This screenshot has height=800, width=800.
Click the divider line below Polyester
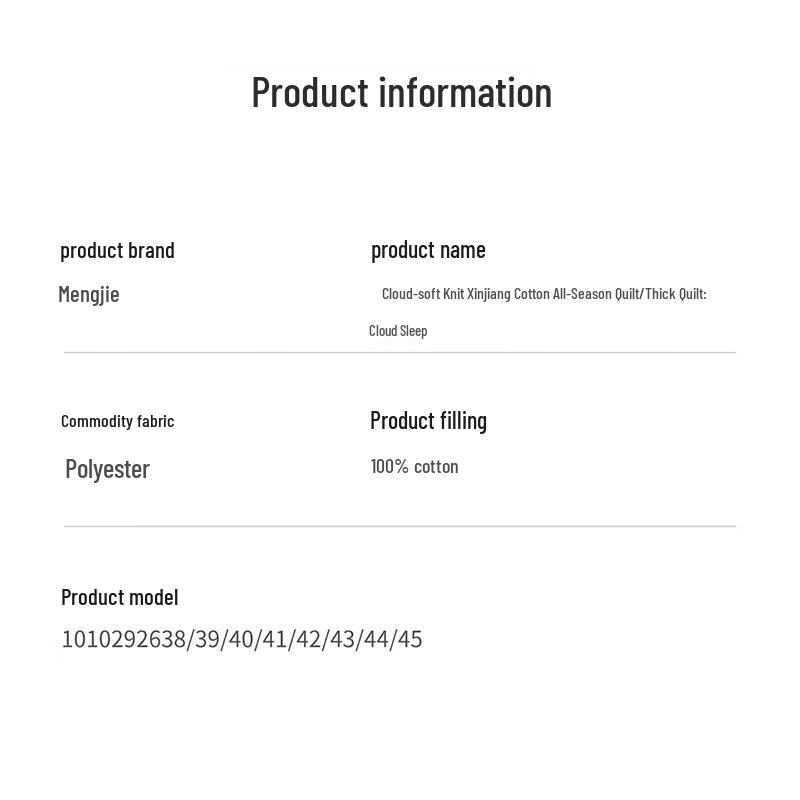pyautogui.click(x=400, y=526)
